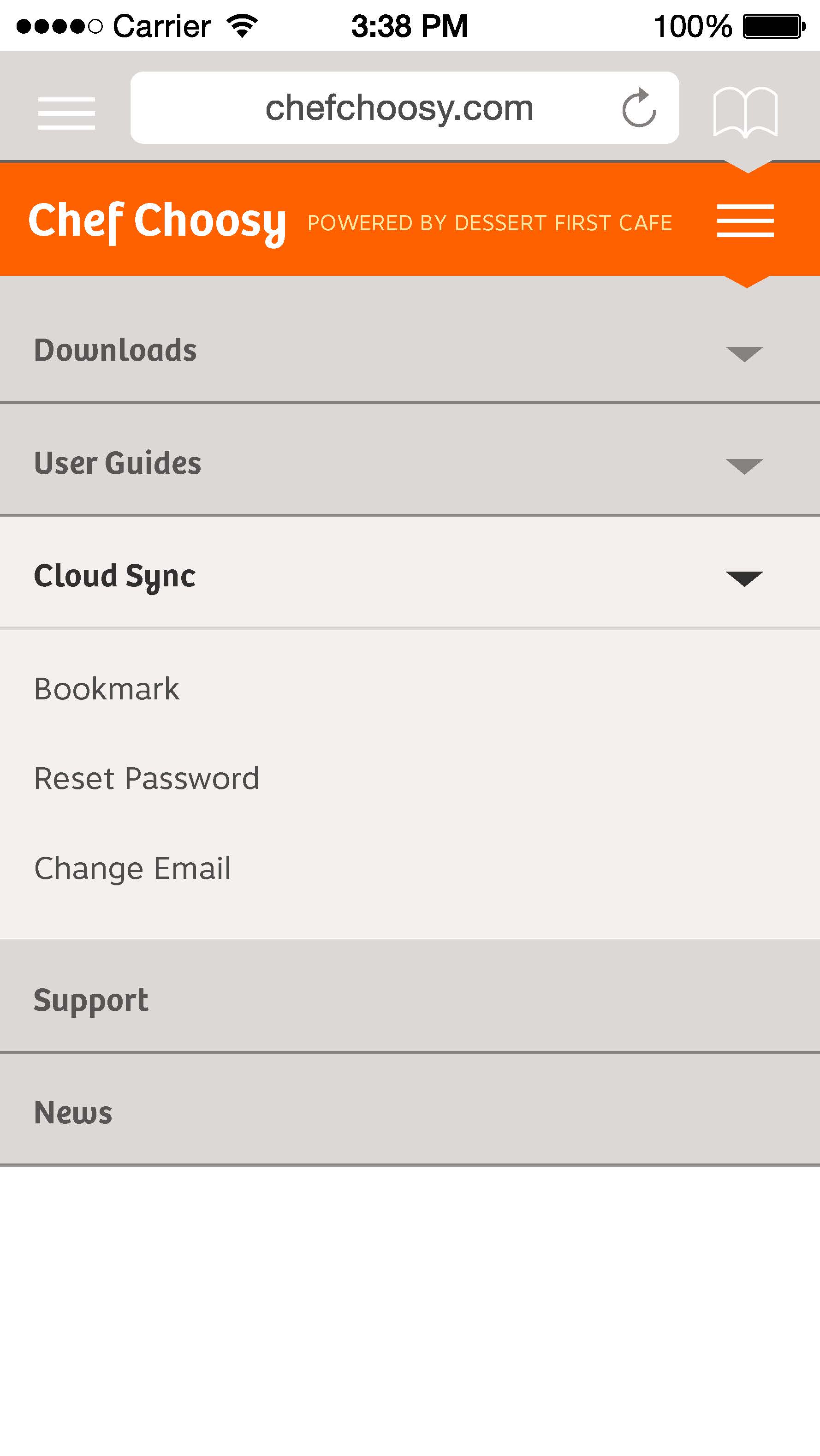Open the bookmarks book icon
820x1456 pixels.
pos(745,112)
